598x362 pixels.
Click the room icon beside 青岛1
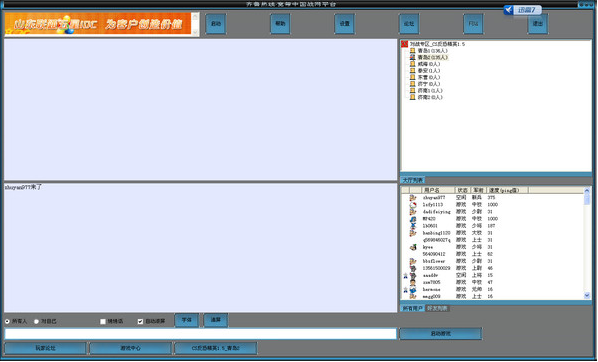(x=412, y=51)
